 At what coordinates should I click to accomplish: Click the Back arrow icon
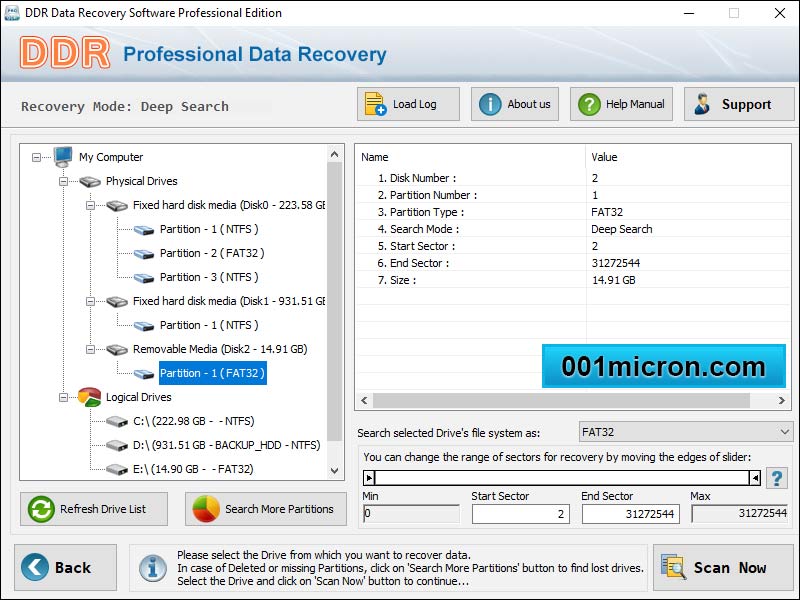pos(36,567)
